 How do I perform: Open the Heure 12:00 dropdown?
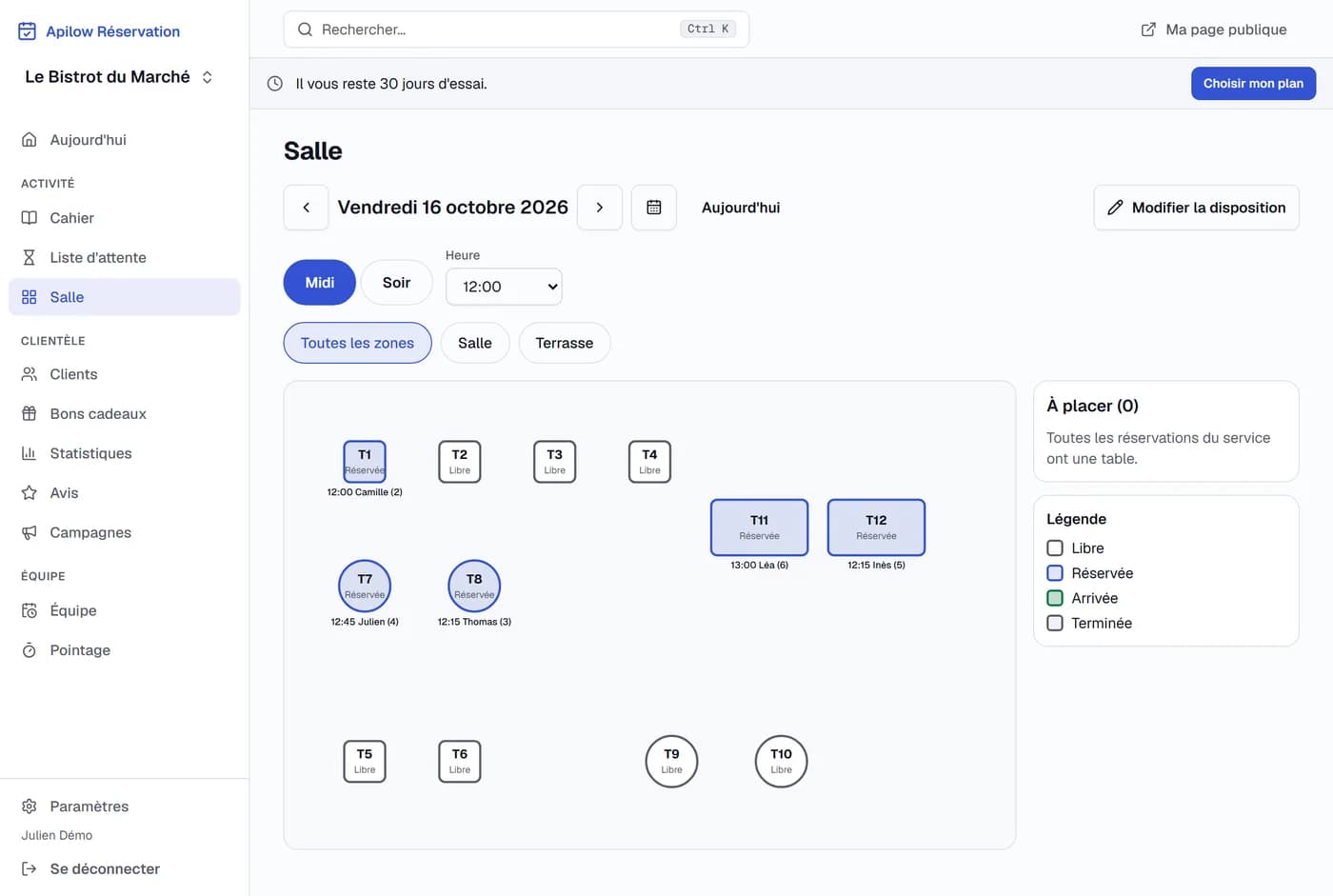504,287
